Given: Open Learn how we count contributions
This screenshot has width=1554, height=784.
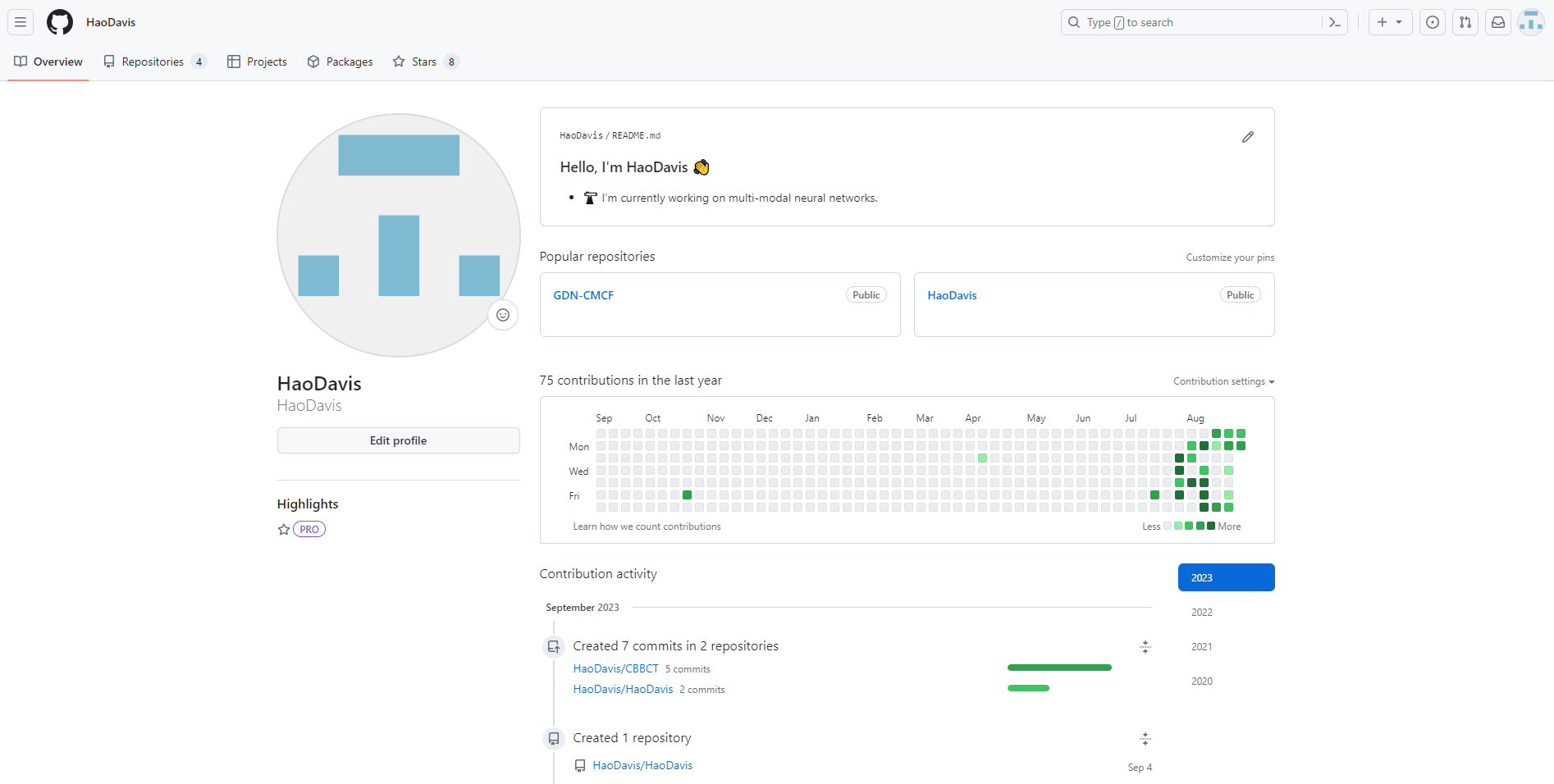Looking at the screenshot, I should 647,526.
